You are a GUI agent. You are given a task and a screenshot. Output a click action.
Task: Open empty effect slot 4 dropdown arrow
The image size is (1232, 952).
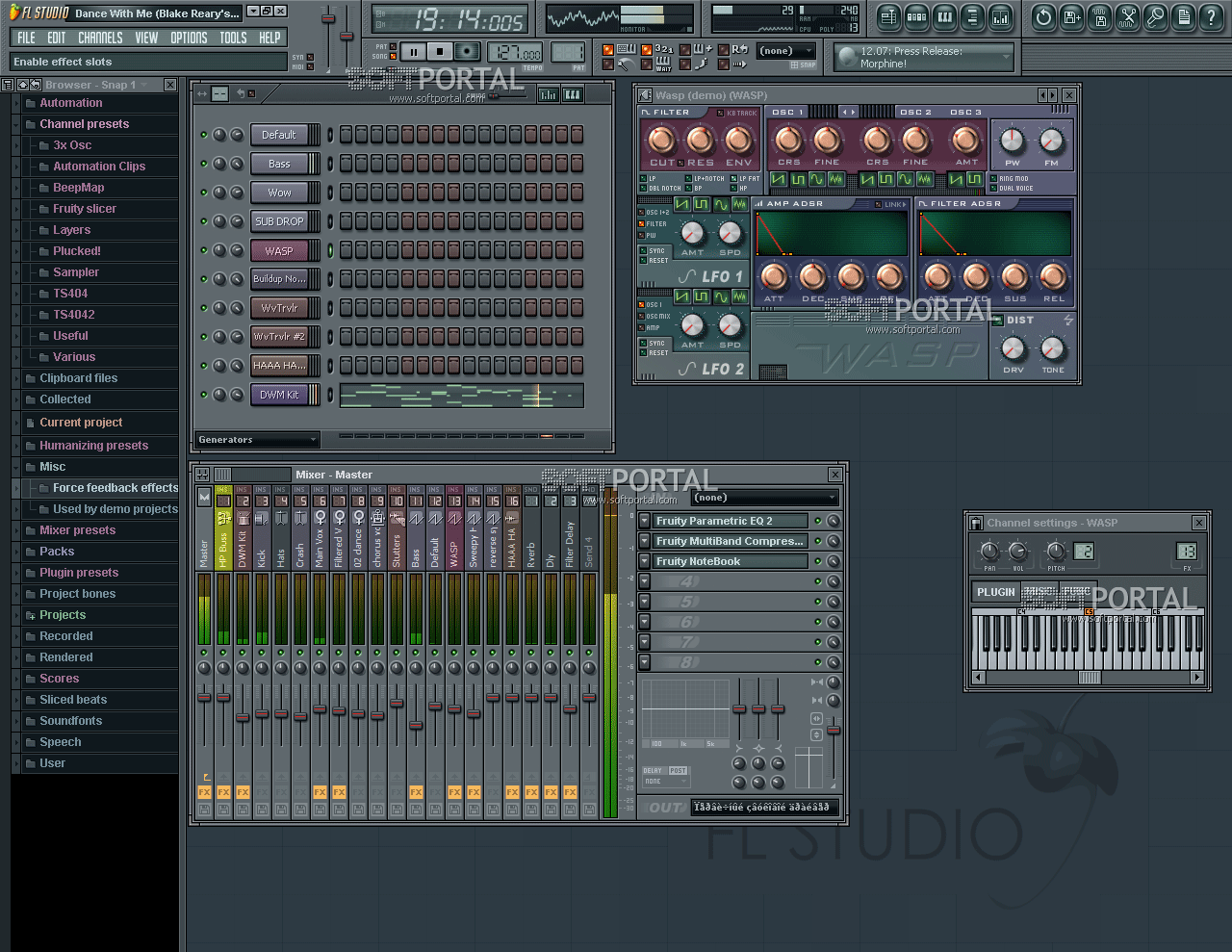click(x=645, y=581)
